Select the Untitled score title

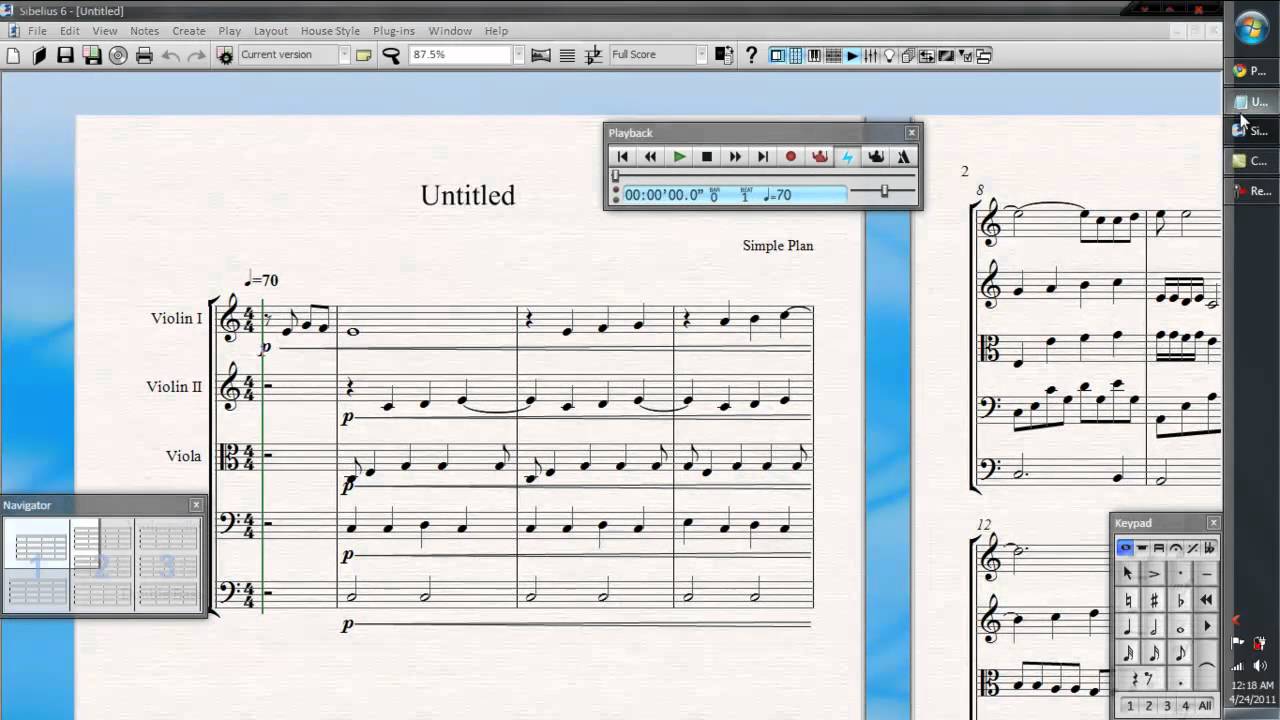click(468, 195)
